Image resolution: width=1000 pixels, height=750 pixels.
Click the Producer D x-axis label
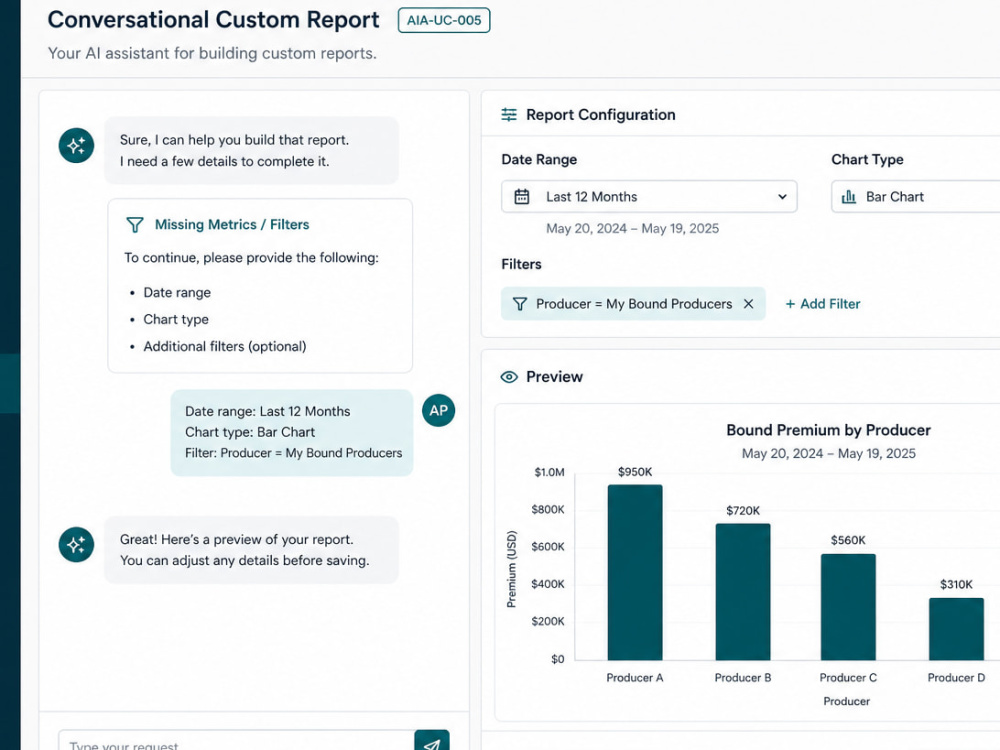pos(956,677)
